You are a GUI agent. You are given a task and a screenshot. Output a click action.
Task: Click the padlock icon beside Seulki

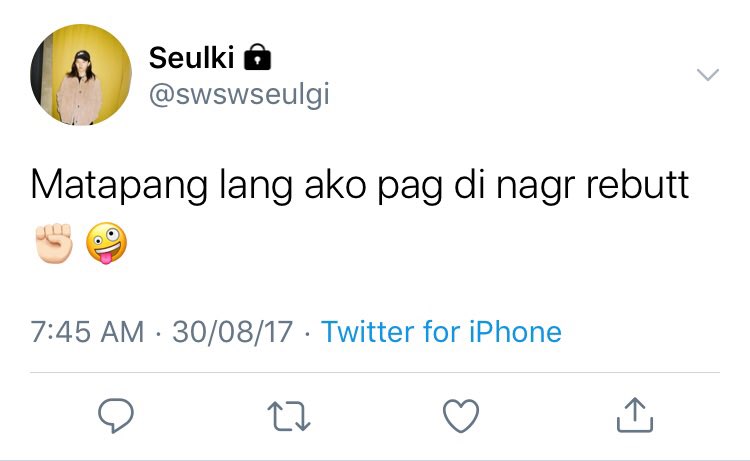[x=257, y=57]
